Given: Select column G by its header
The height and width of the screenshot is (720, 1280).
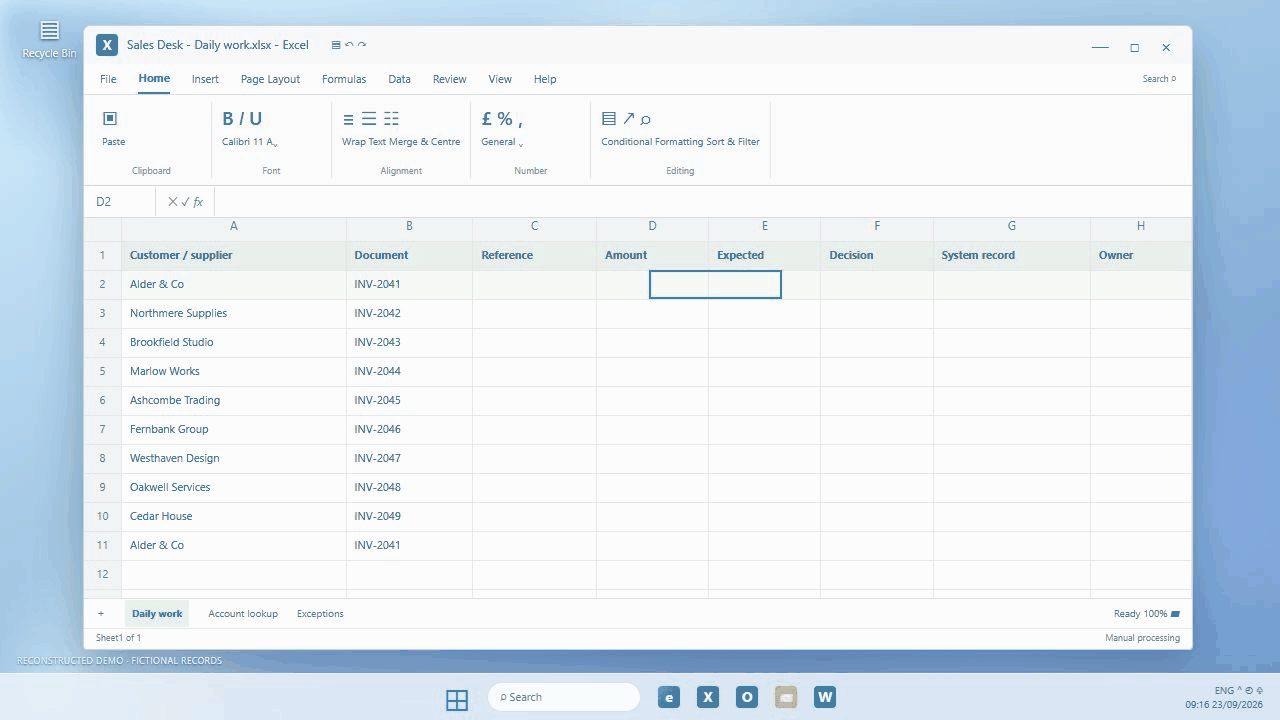Looking at the screenshot, I should 1012,227.
